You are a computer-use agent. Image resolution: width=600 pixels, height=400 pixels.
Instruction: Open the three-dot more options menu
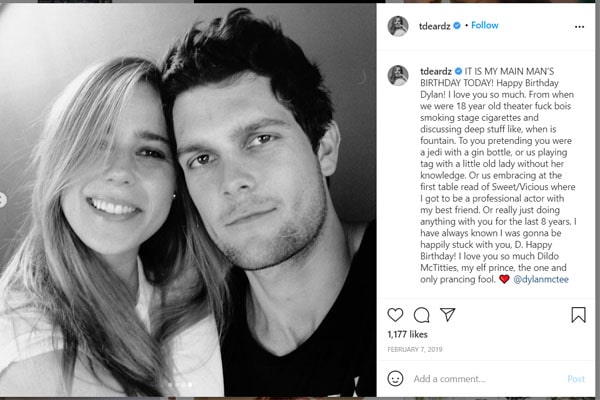(x=579, y=26)
